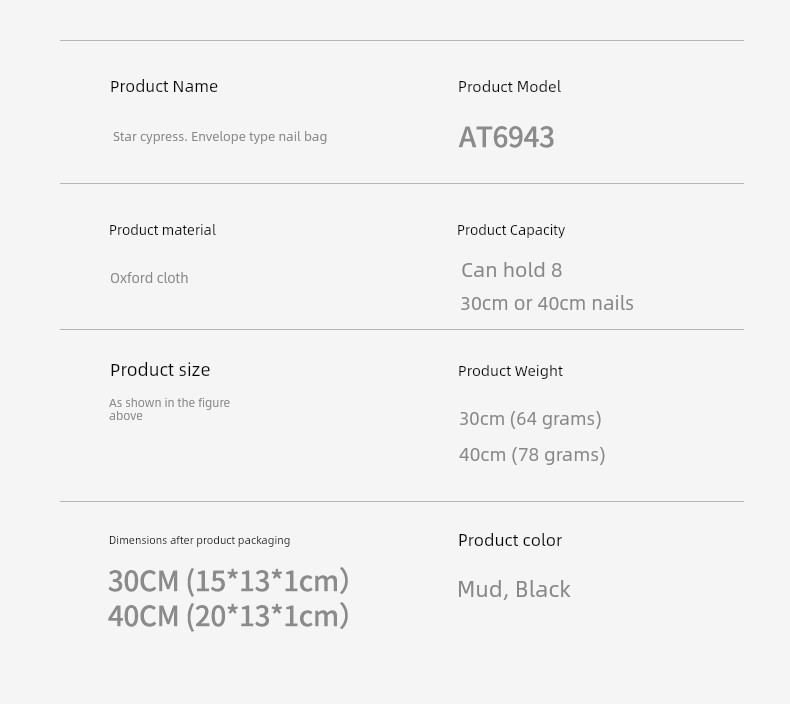Image resolution: width=790 pixels, height=707 pixels.
Task: Click the '30cm (64 grams)' weight value
Action: (530, 419)
